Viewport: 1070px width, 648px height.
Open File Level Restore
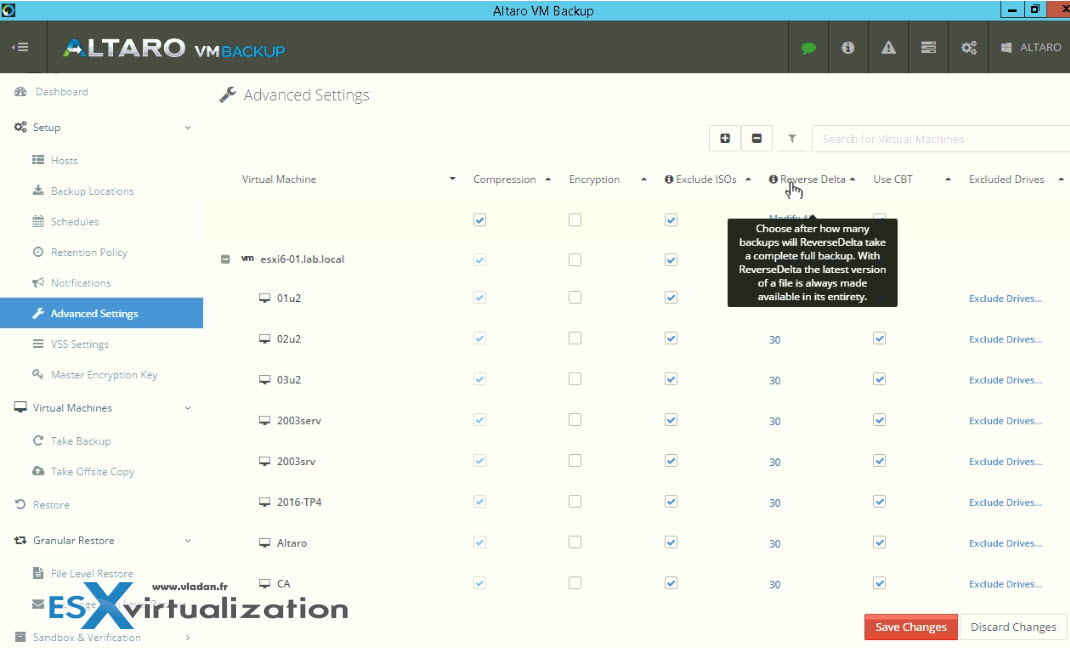[x=92, y=574]
